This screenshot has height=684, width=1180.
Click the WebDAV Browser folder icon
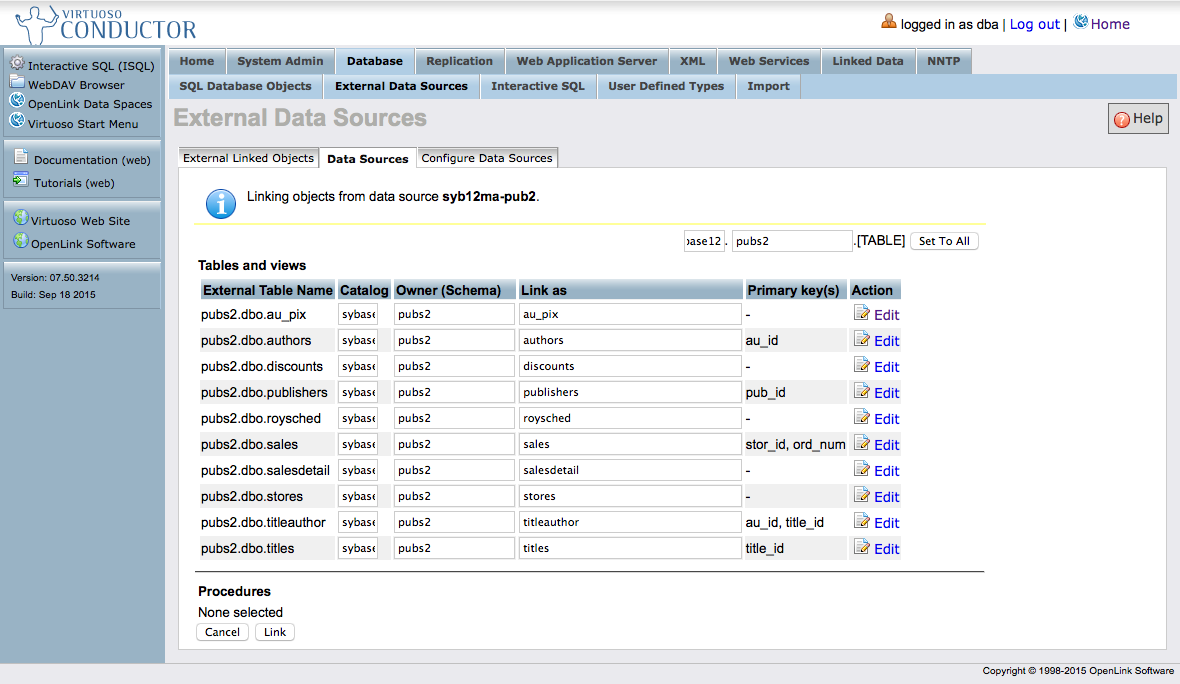(x=17, y=82)
